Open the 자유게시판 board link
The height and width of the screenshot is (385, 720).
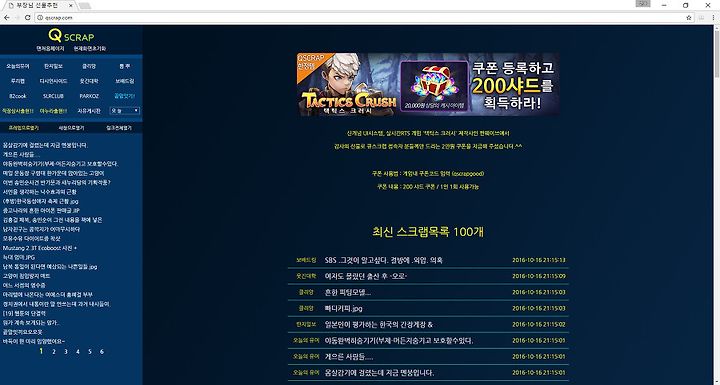click(89, 111)
